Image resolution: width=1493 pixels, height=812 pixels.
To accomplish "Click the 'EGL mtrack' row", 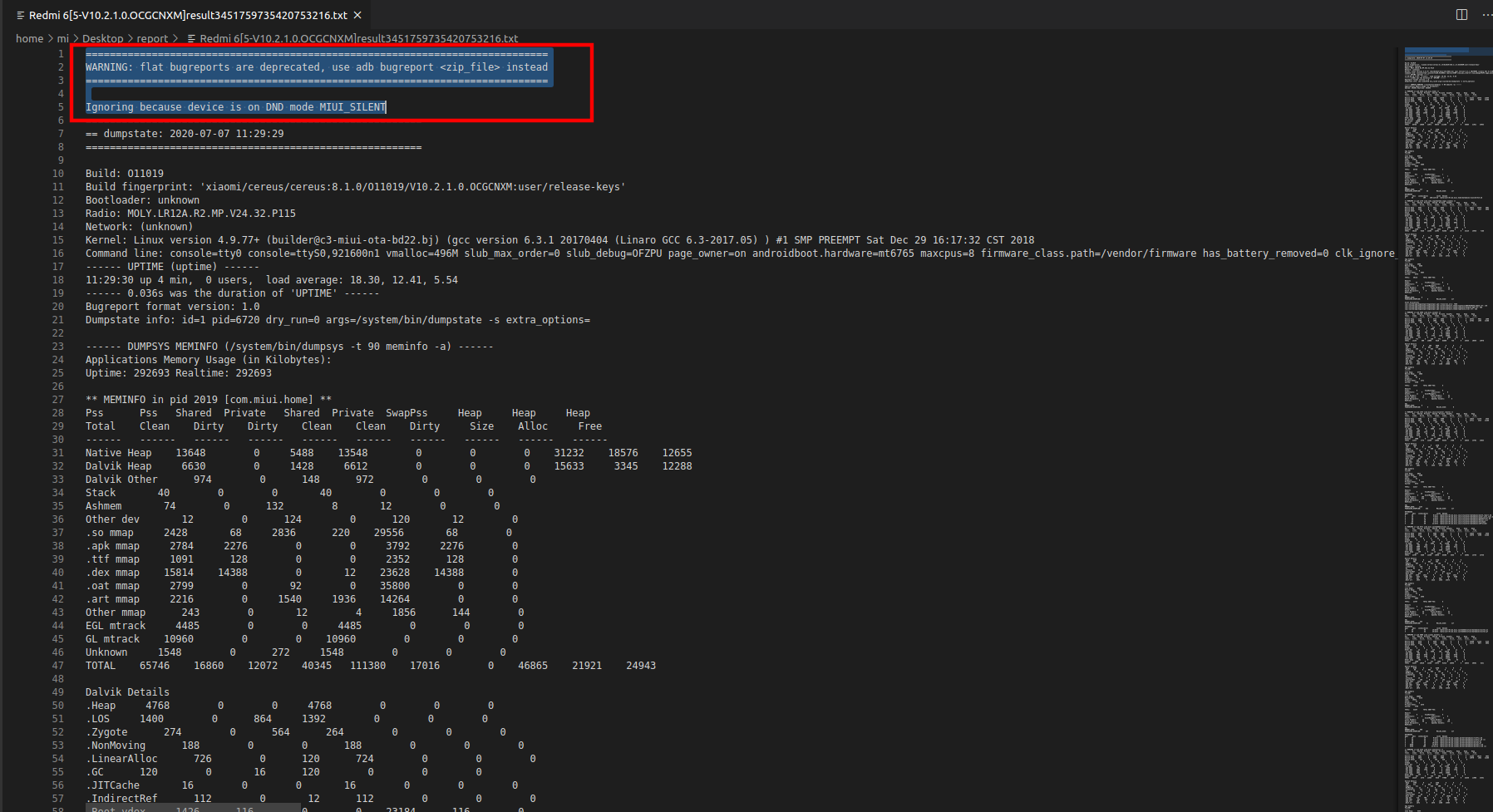I will 304,626.
